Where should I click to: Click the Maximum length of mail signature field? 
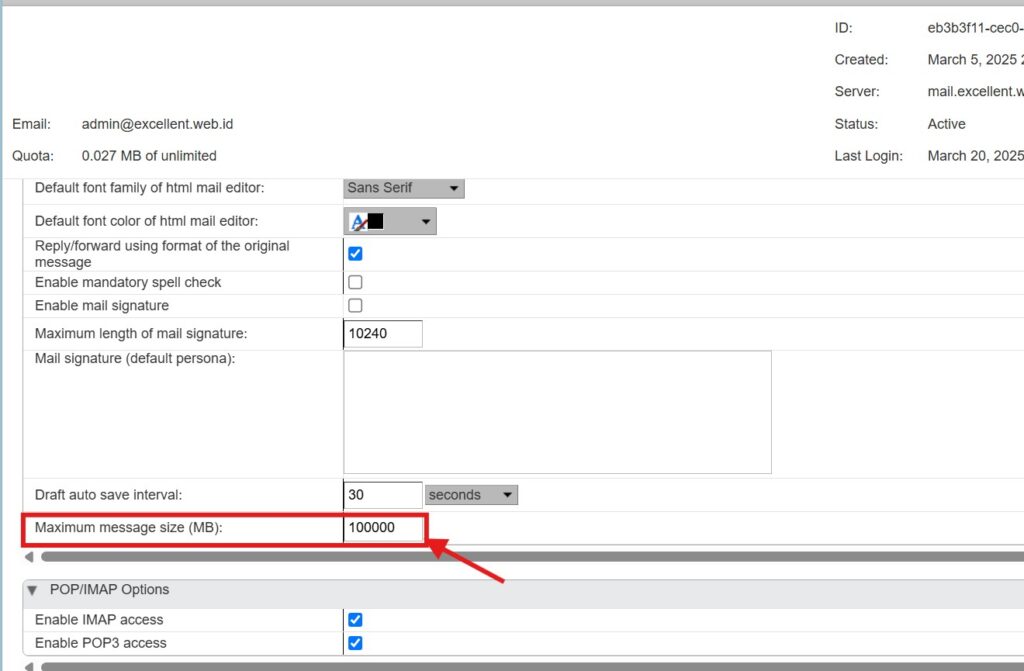click(383, 334)
